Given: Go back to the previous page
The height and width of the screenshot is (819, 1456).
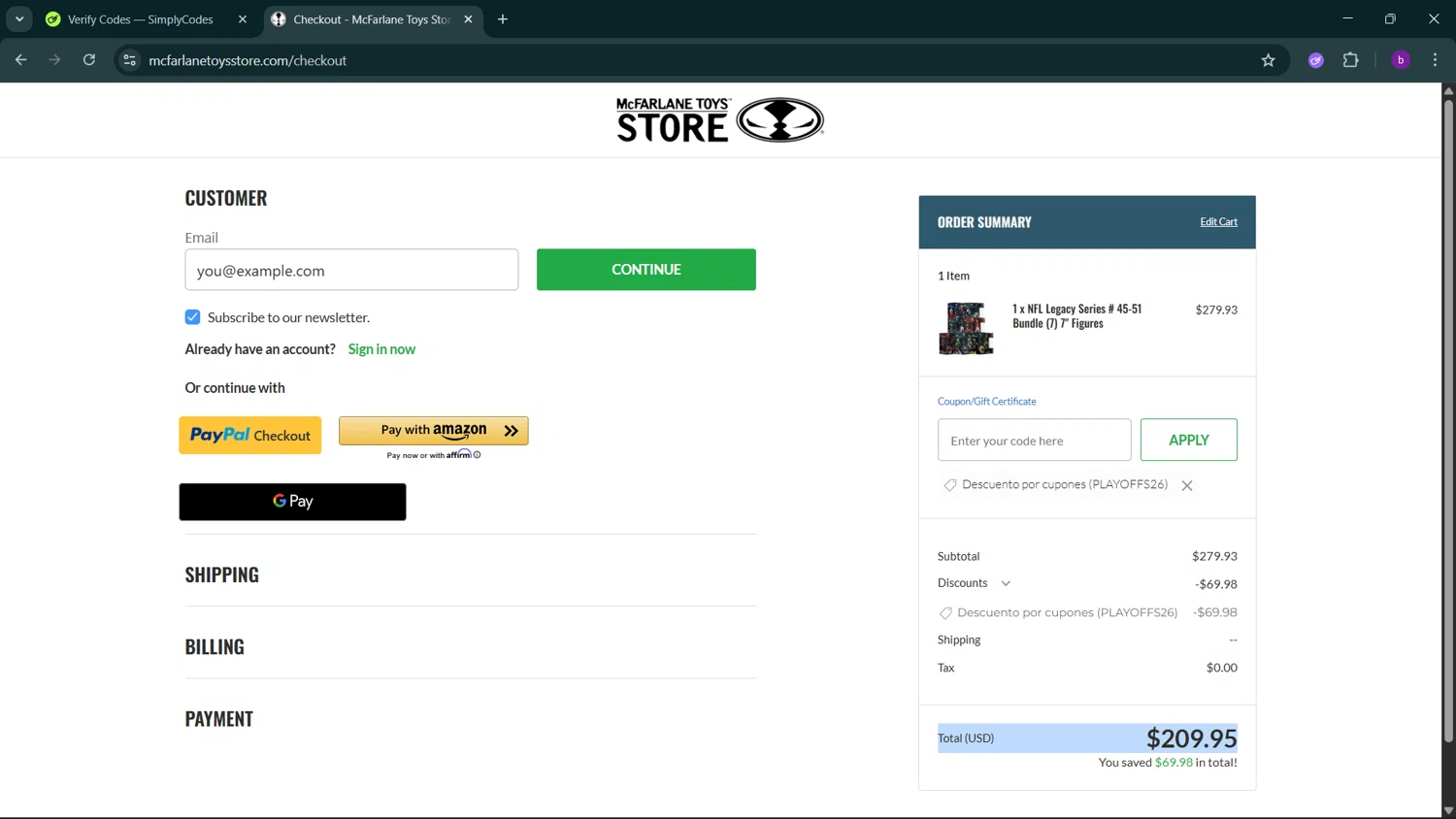Looking at the screenshot, I should point(21,60).
